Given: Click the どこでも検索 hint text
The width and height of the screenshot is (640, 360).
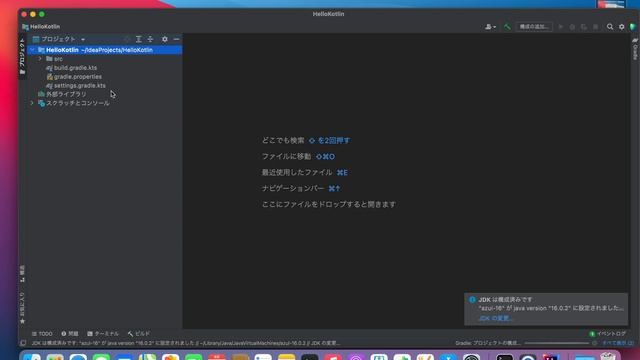Looking at the screenshot, I should click(283, 140).
